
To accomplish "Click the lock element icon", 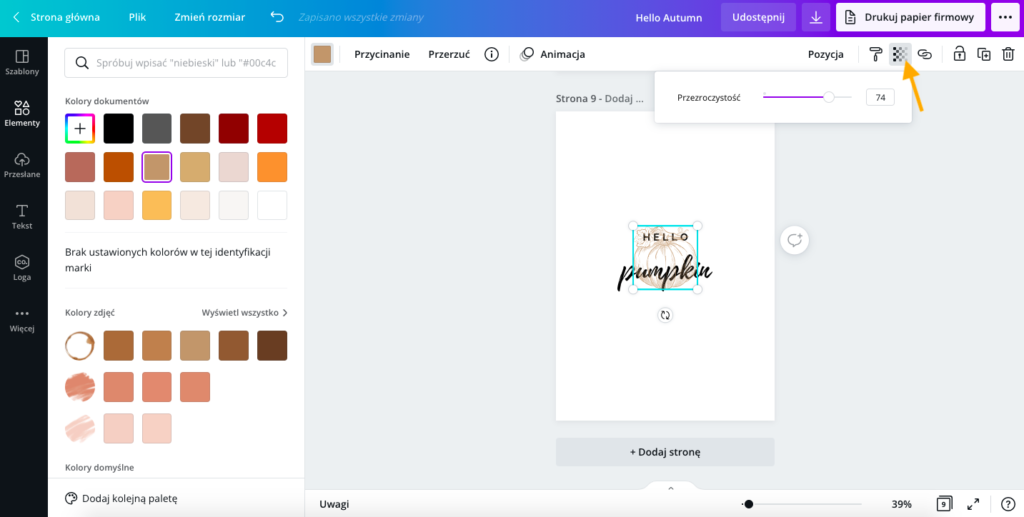I will (959, 54).
